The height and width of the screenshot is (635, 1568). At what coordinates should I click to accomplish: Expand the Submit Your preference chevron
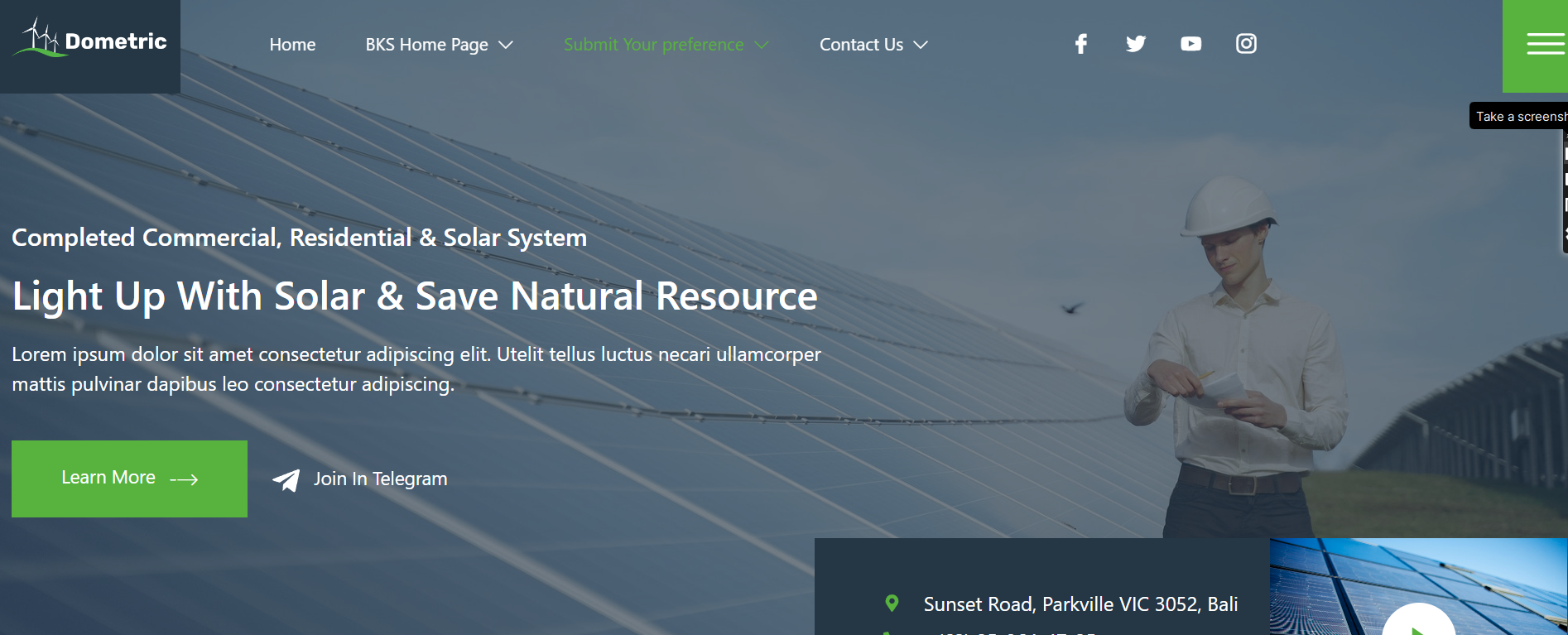[762, 45]
